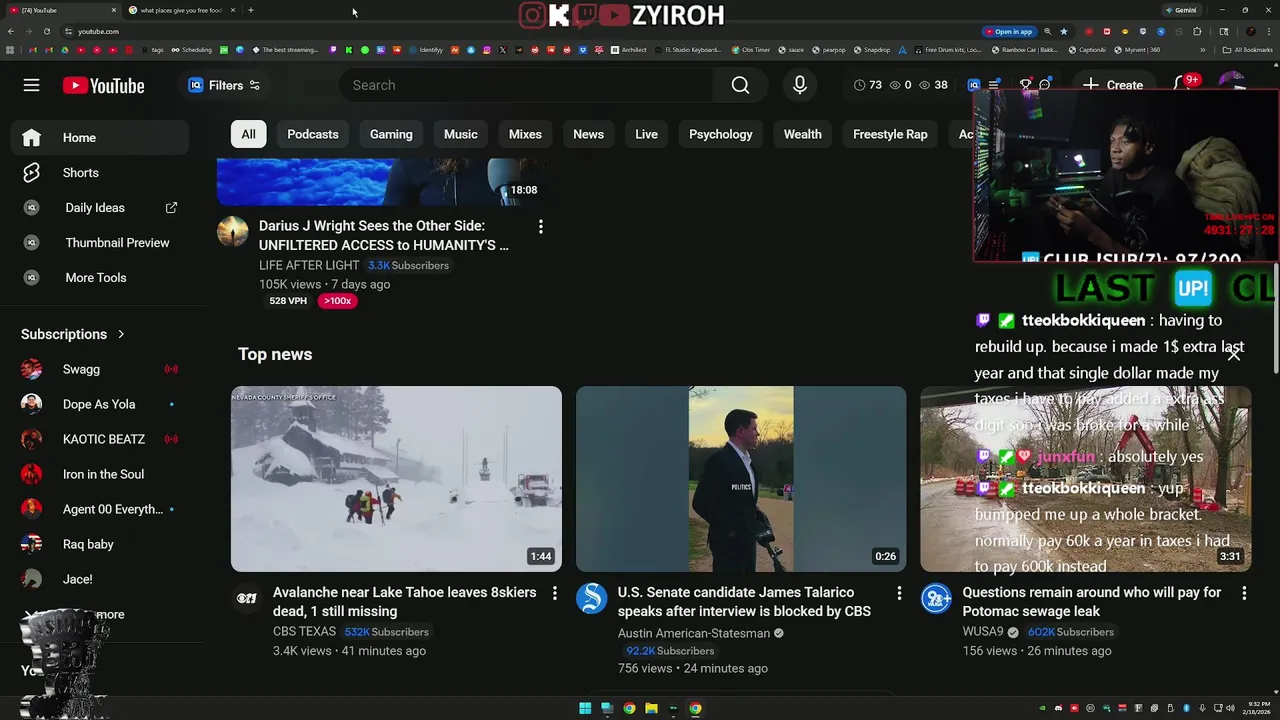Image resolution: width=1280 pixels, height=720 pixels.
Task: Open the Dope As Yola subscription
Action: point(100,404)
